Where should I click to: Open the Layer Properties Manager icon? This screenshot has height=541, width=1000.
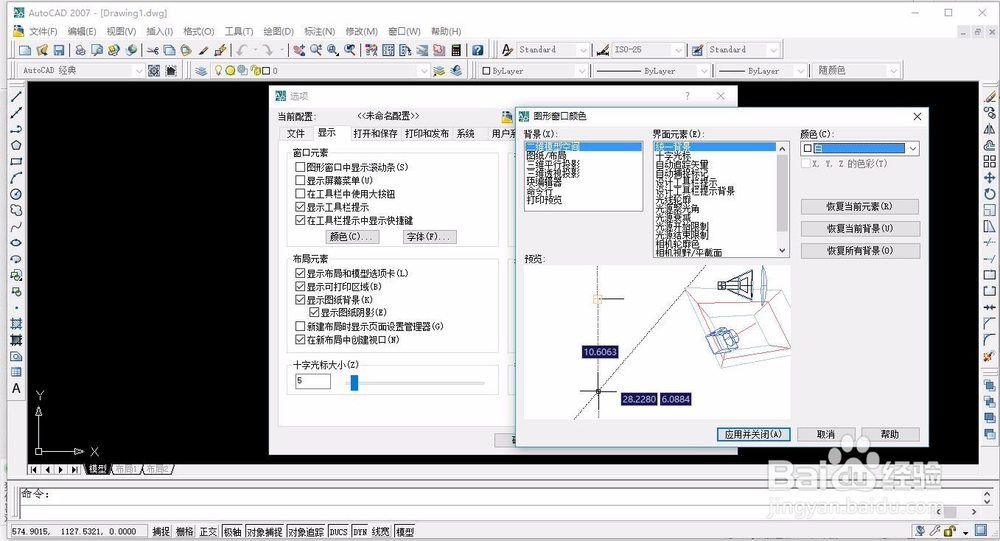(x=201, y=71)
